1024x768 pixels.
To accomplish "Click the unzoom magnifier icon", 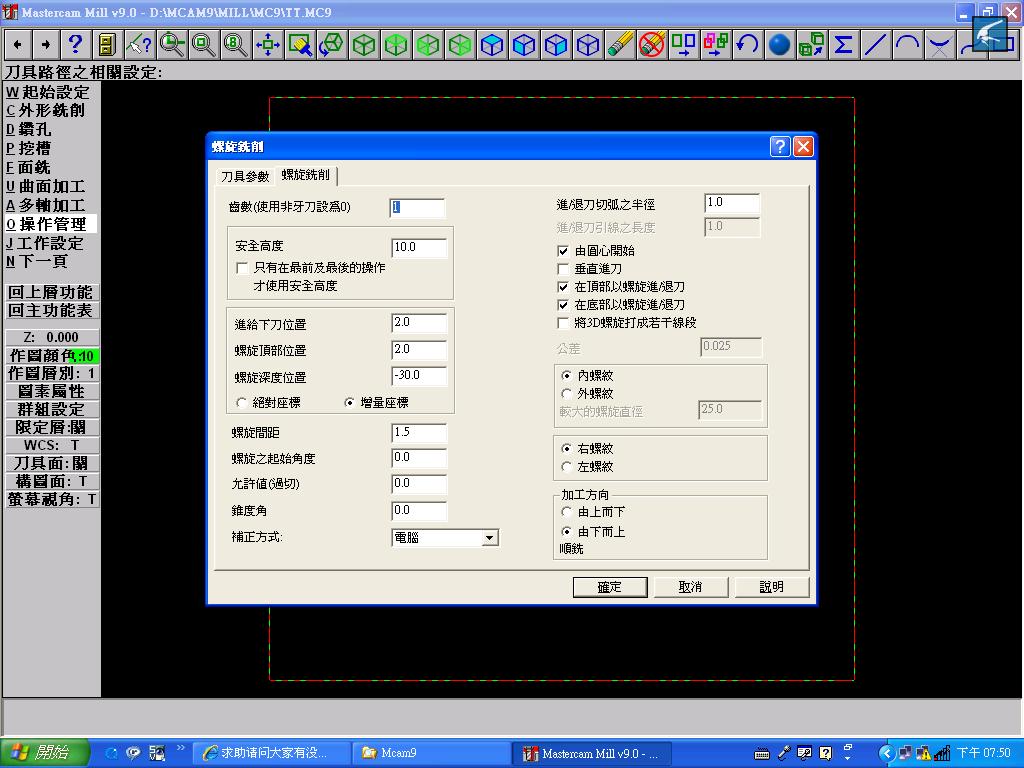I will [203, 44].
